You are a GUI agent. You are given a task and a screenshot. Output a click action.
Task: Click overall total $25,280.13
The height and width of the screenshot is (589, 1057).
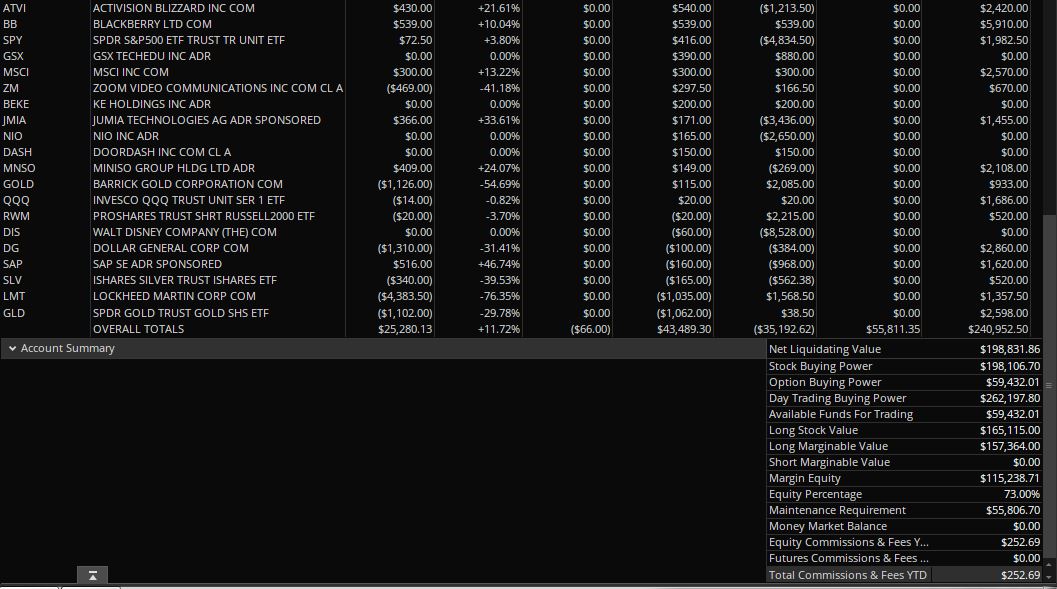point(405,330)
